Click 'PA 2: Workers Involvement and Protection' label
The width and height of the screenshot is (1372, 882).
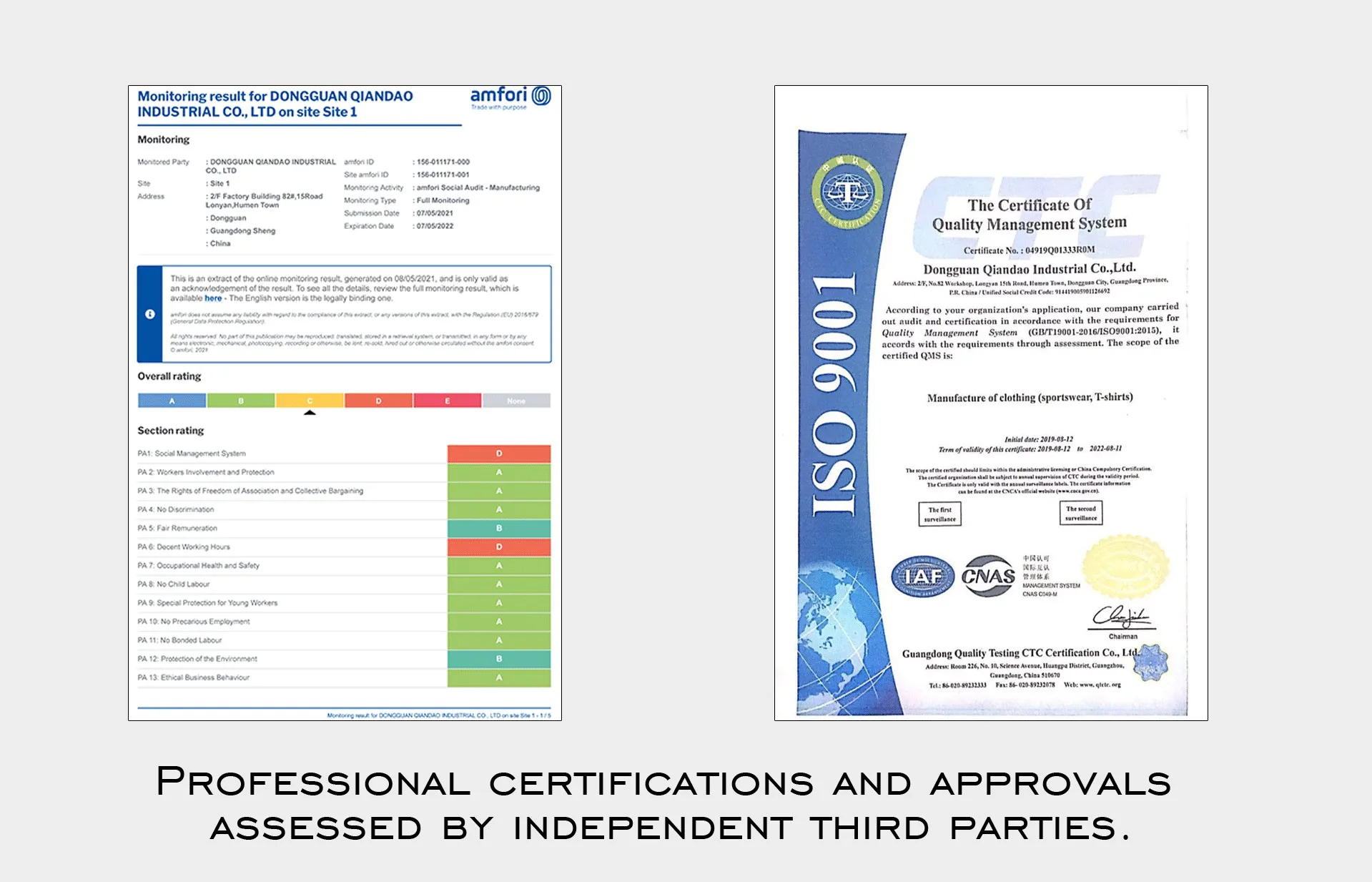point(206,472)
